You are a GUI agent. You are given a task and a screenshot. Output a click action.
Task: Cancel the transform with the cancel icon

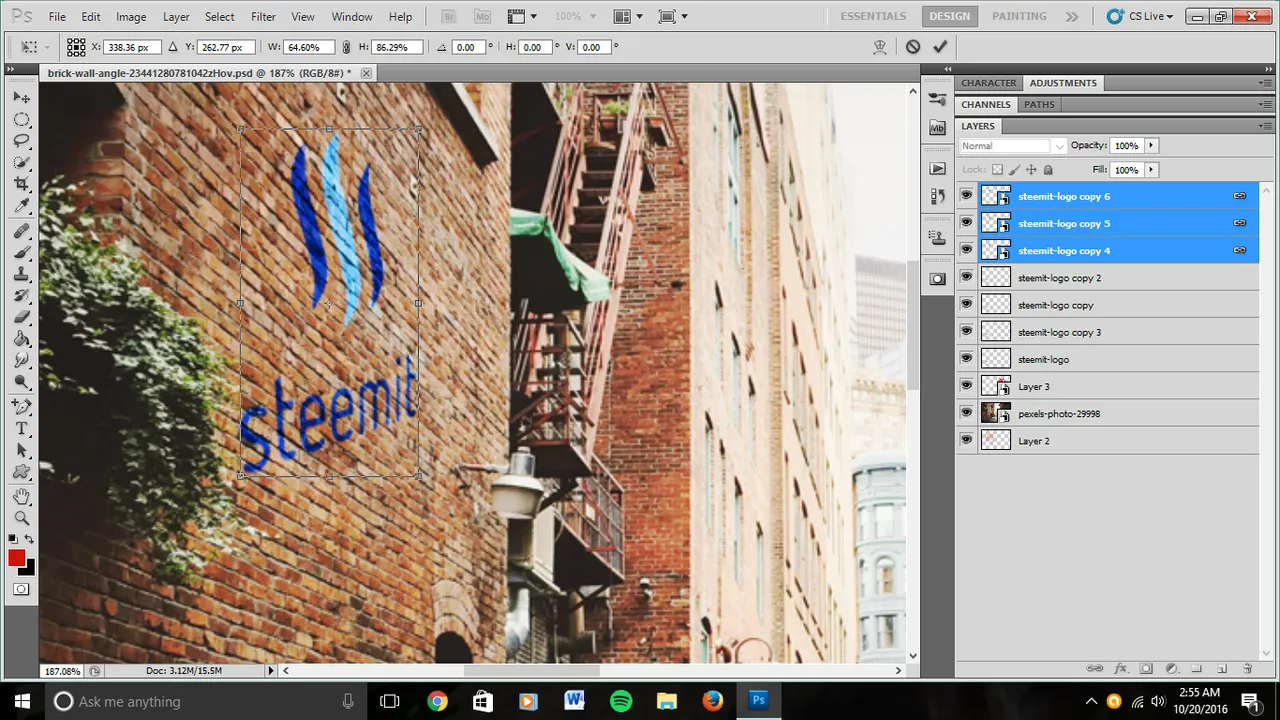pyautogui.click(x=913, y=47)
